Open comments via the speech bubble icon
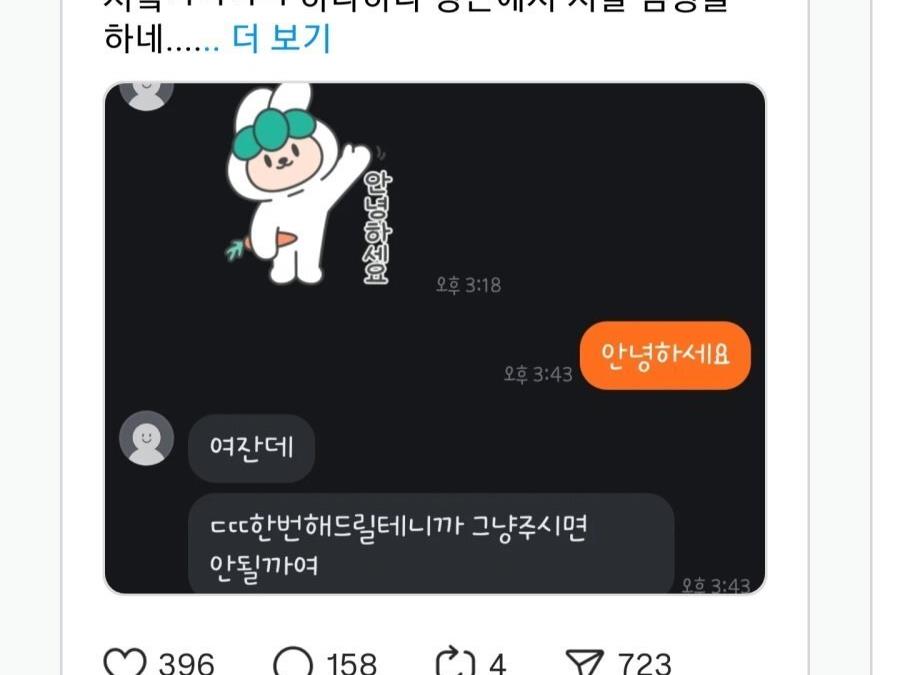Viewport: 900px width, 675px height. 293,663
